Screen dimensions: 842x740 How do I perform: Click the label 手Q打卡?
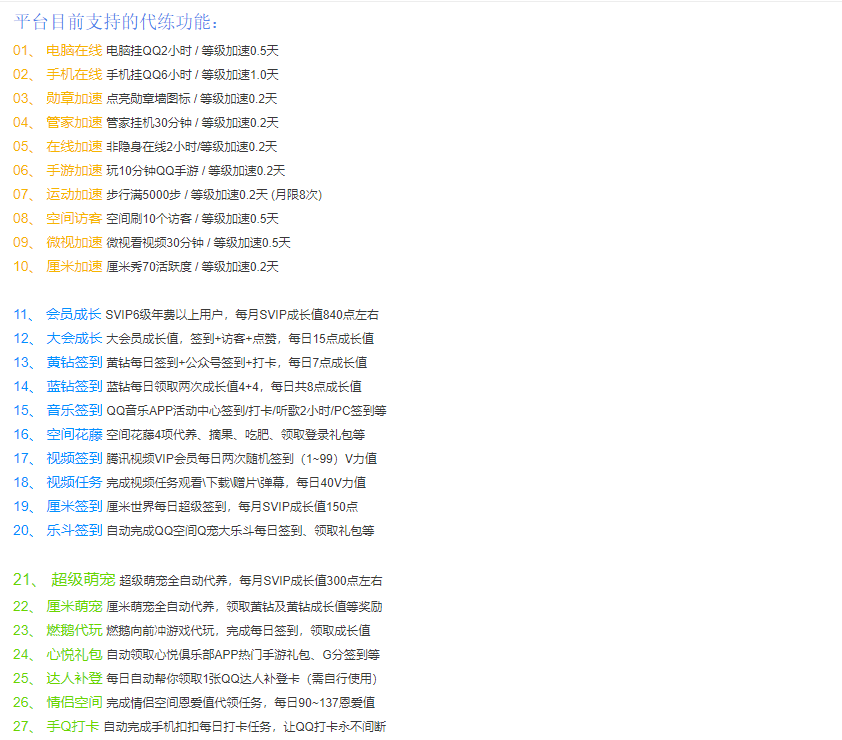pyautogui.click(x=72, y=727)
